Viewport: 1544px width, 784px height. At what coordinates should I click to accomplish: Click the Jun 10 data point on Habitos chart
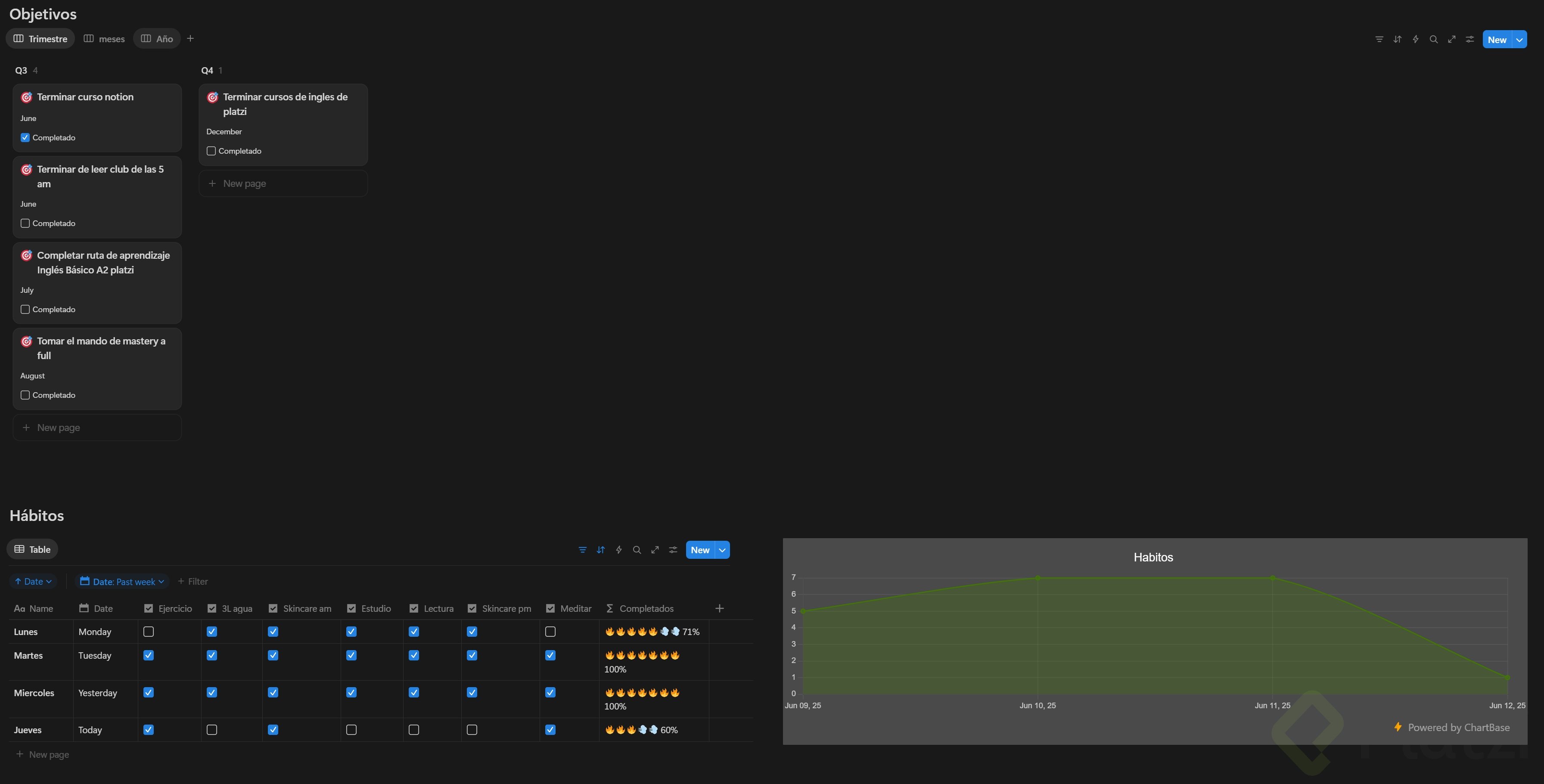[x=1038, y=578]
